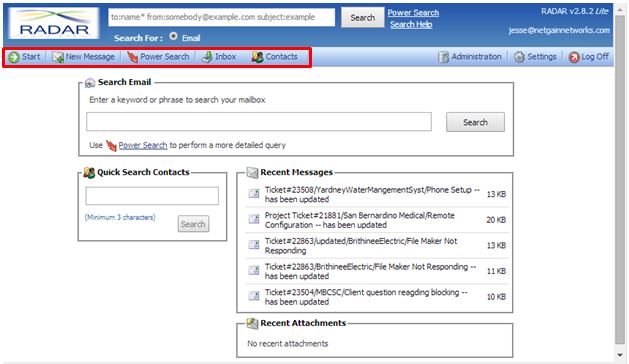629x364 pixels.
Task: Click the Power Search icon beside the hint link
Action: tap(111, 145)
